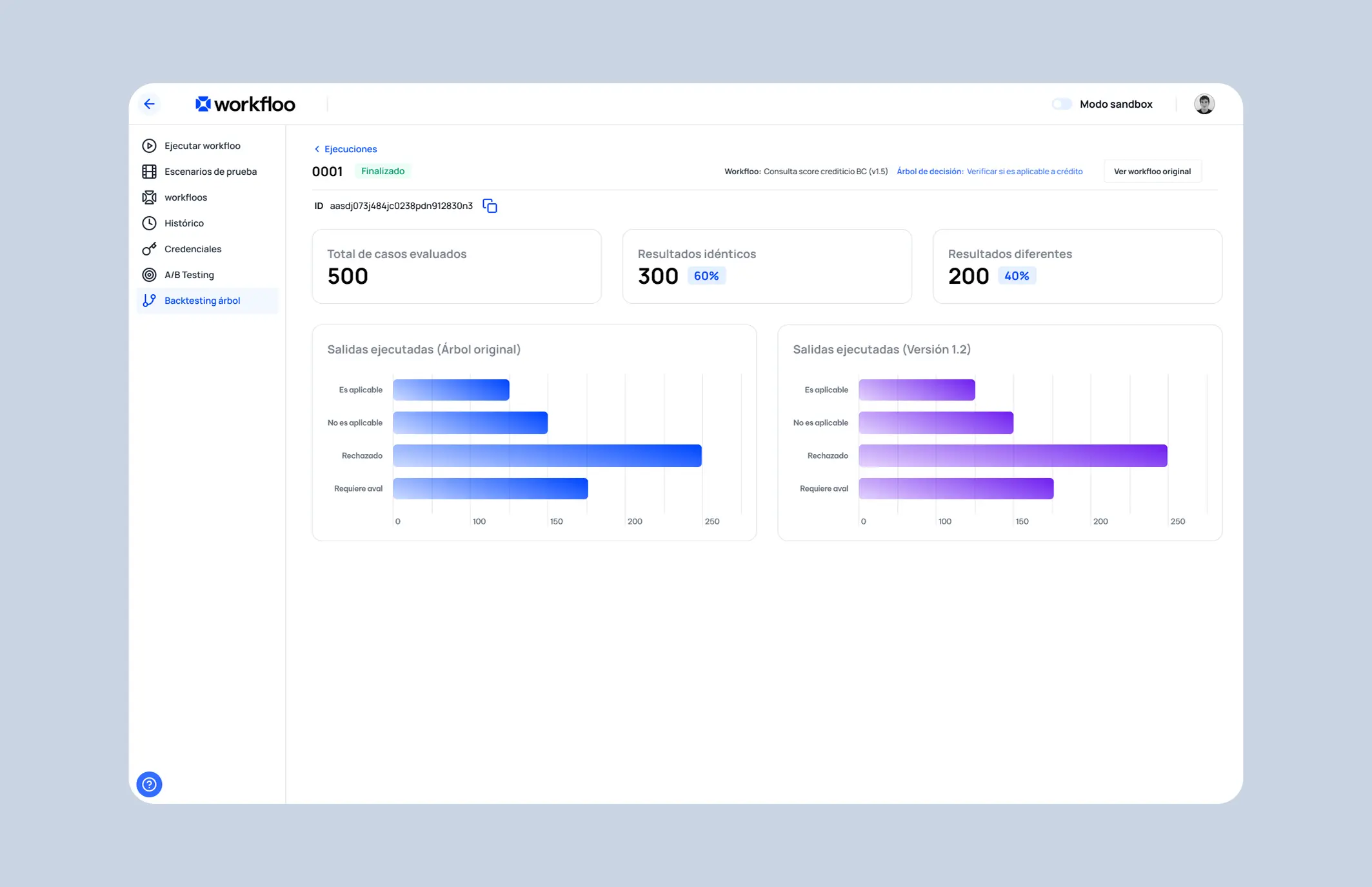The image size is (1372, 887).
Task: Click the A/B Testing target icon
Action: (x=149, y=275)
